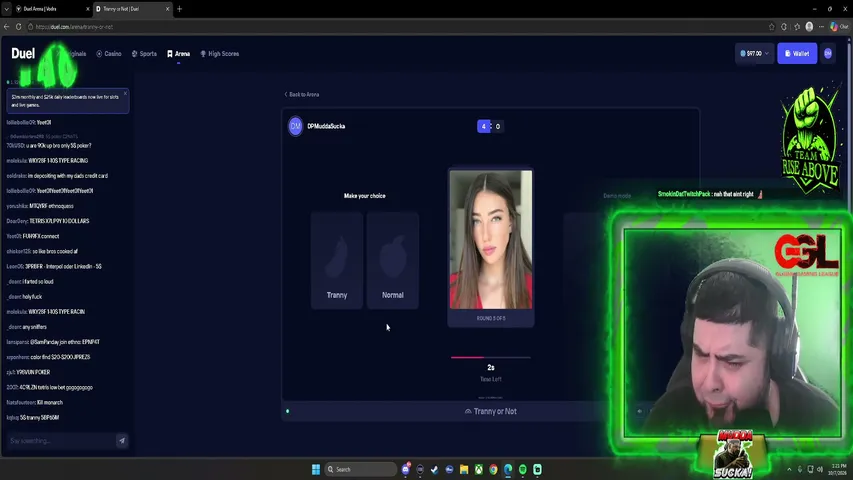Open Microsoft Edge from the taskbar
Viewport: 853px width, 480px height.
508,469
